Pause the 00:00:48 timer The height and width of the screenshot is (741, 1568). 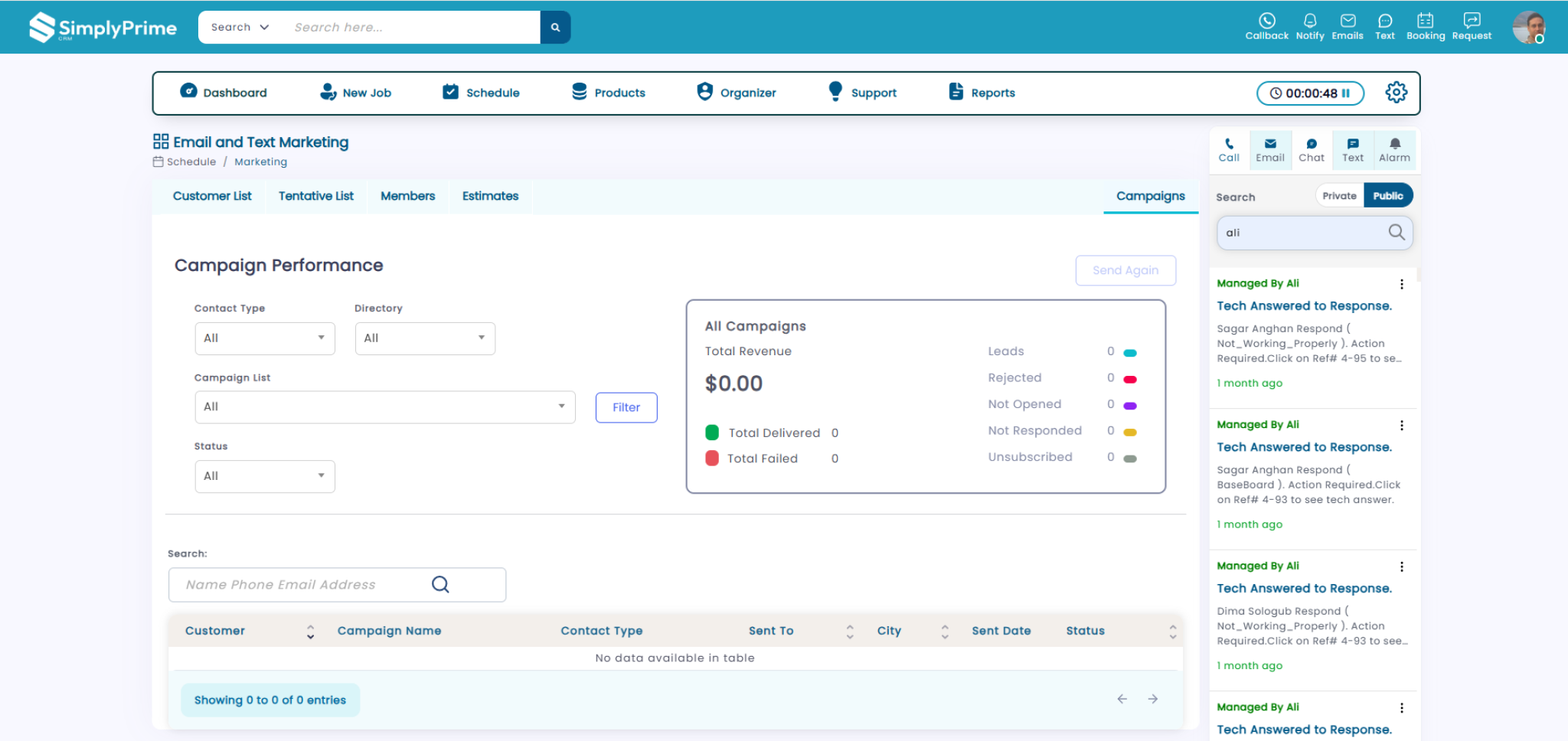[x=1346, y=93]
